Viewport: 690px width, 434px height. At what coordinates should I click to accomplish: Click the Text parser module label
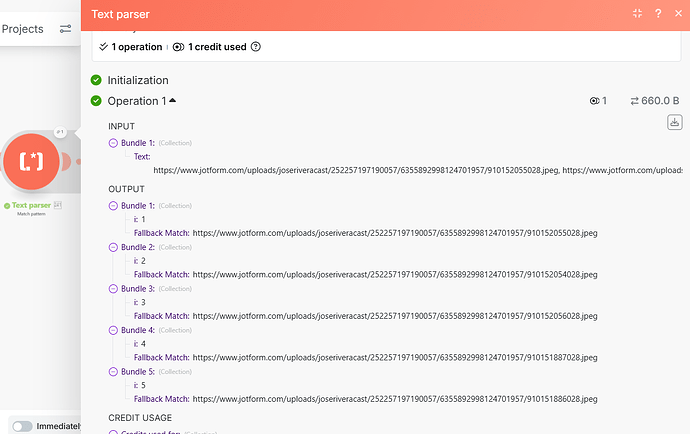pos(31,205)
